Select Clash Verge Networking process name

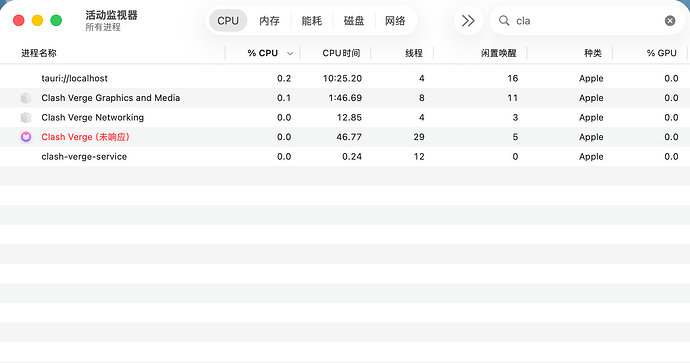92,117
